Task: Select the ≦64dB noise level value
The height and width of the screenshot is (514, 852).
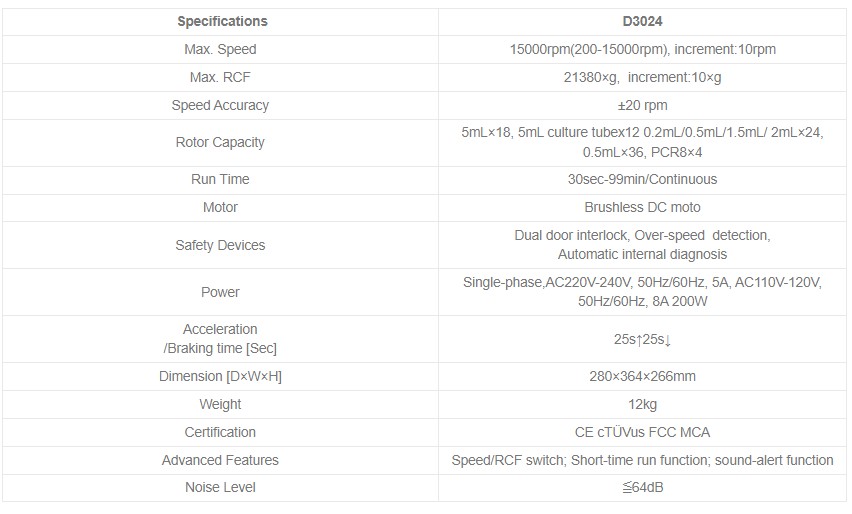Action: pyautogui.click(x=642, y=487)
